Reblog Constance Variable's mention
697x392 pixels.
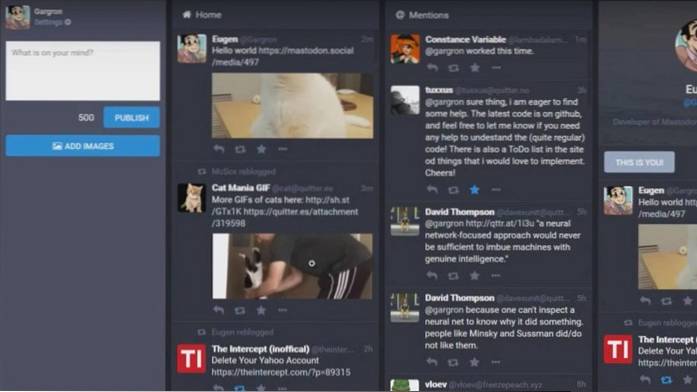click(453, 68)
